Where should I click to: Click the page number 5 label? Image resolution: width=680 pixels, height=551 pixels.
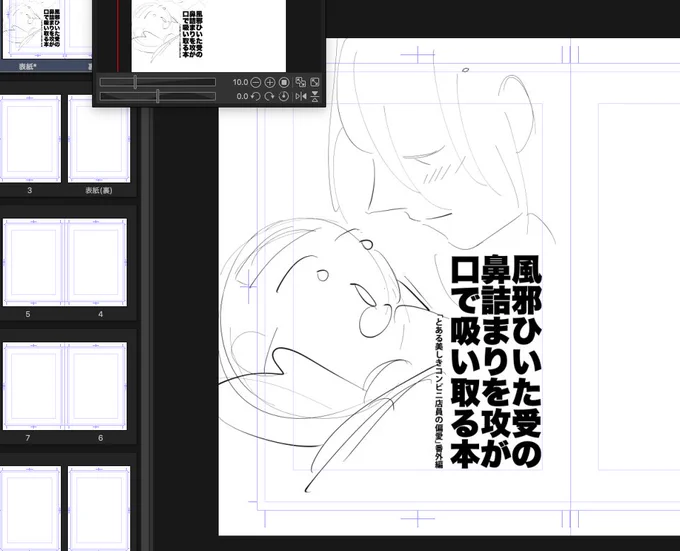tap(28, 314)
